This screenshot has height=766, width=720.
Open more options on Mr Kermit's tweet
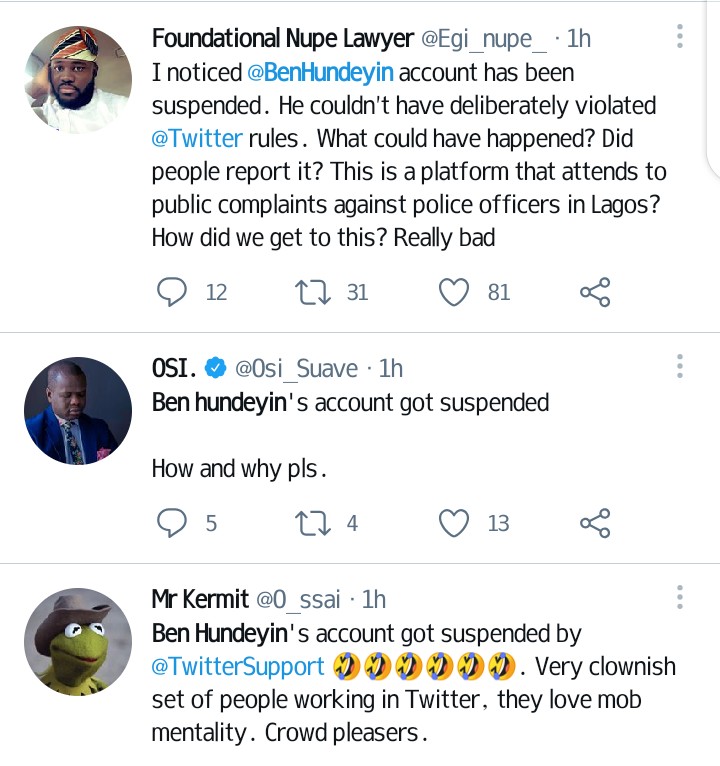pos(680,598)
